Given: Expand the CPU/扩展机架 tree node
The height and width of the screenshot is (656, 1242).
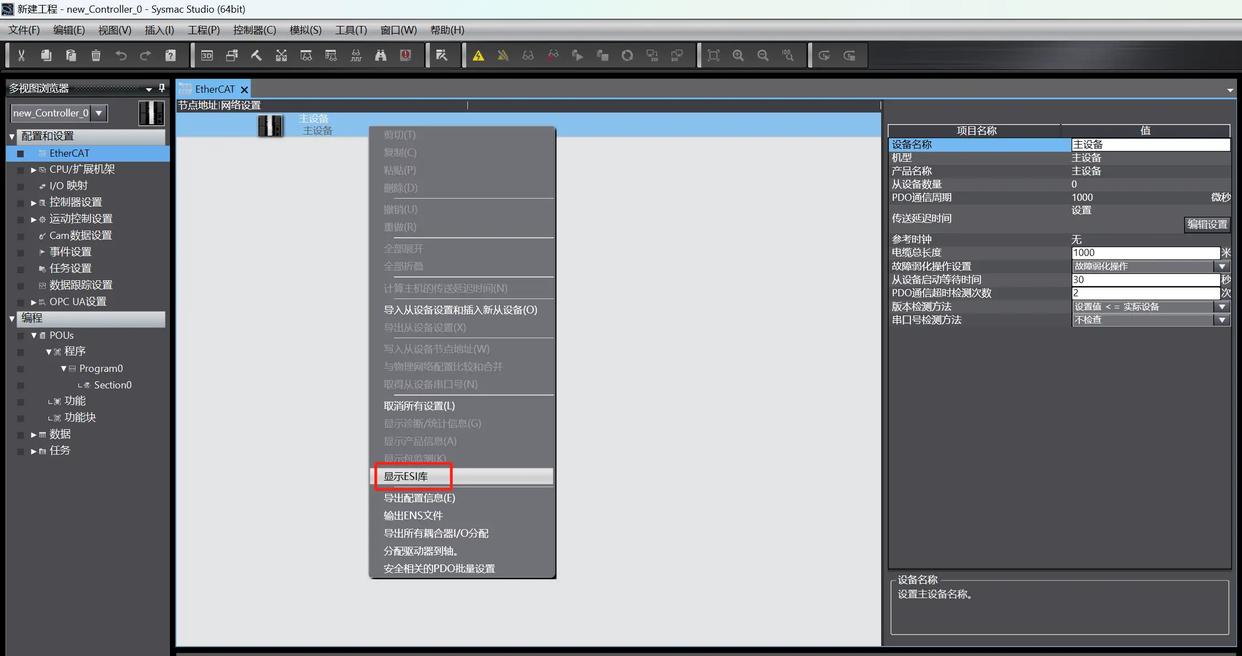Looking at the screenshot, I should [x=33, y=170].
